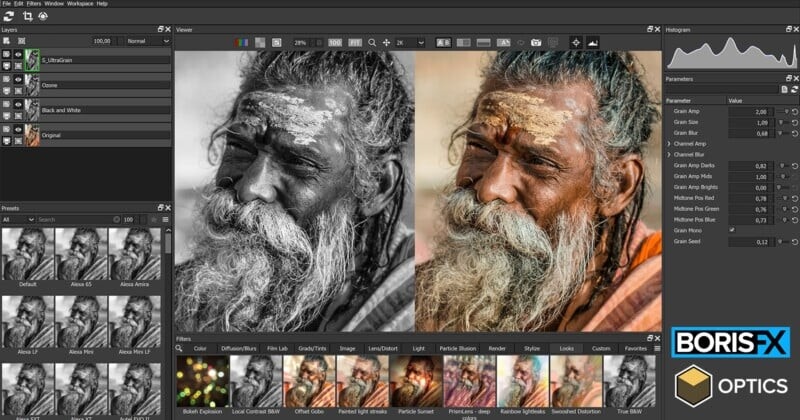Click the FIT zoom button
The image size is (800, 420).
coord(355,43)
